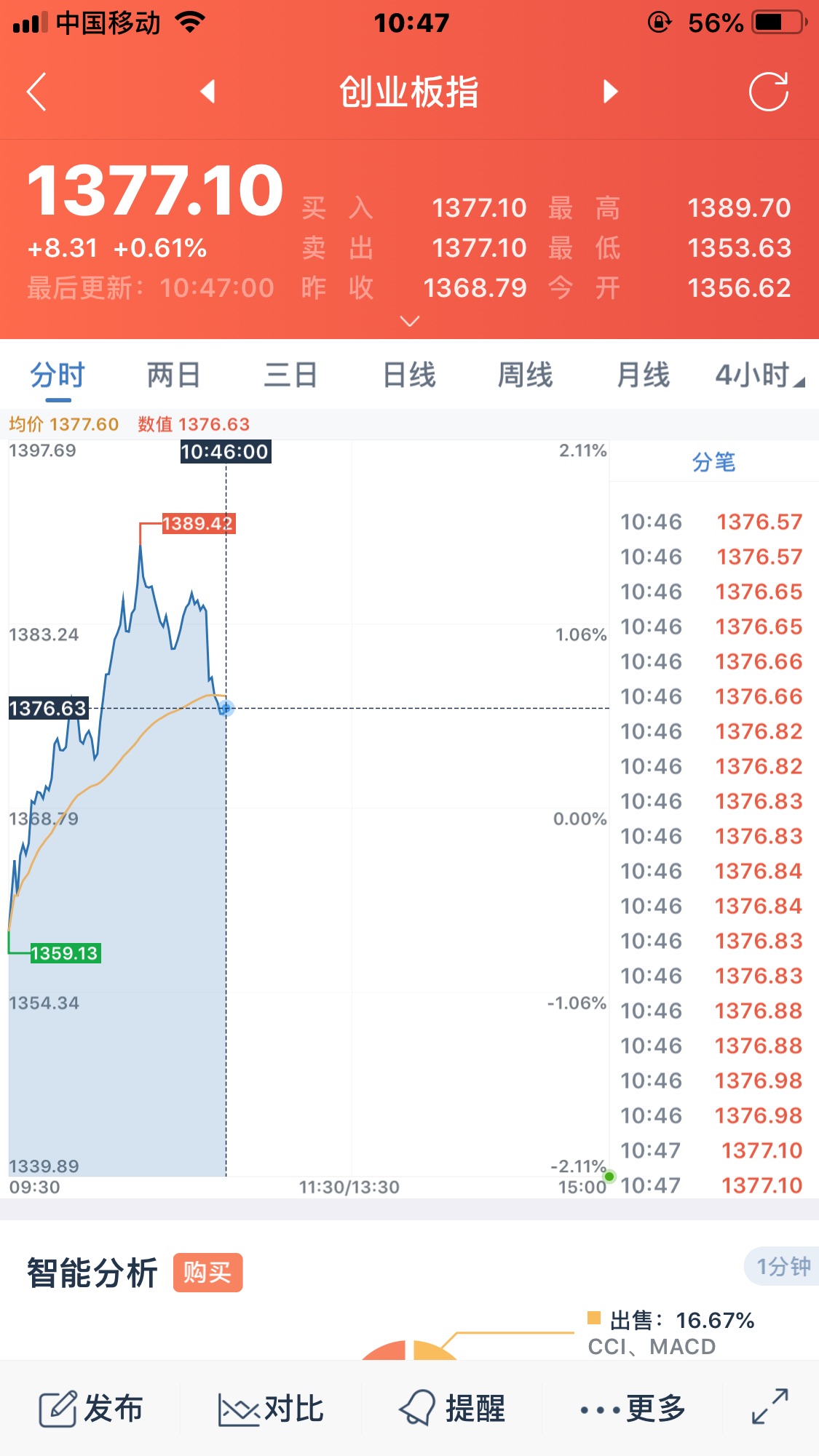This screenshot has width=819, height=1456.
Task: Open the 4小时 period dropdown
Action: (760, 375)
